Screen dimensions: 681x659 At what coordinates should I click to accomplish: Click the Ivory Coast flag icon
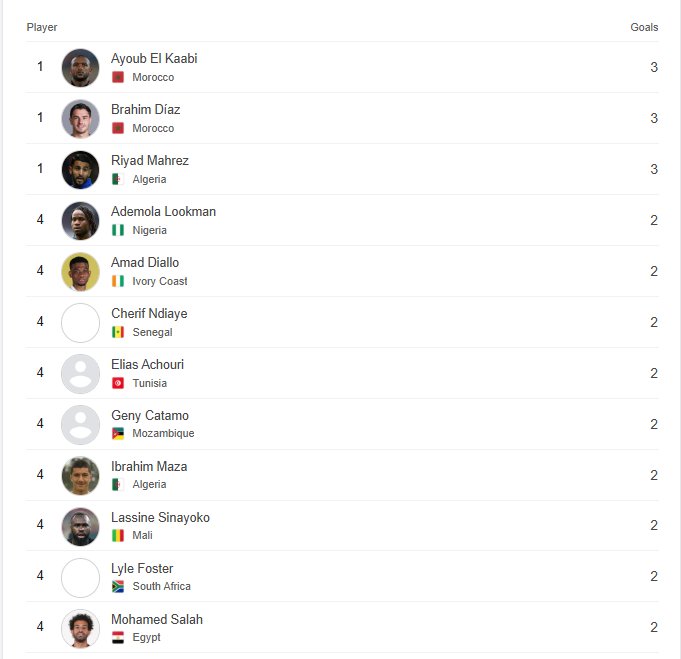(118, 281)
